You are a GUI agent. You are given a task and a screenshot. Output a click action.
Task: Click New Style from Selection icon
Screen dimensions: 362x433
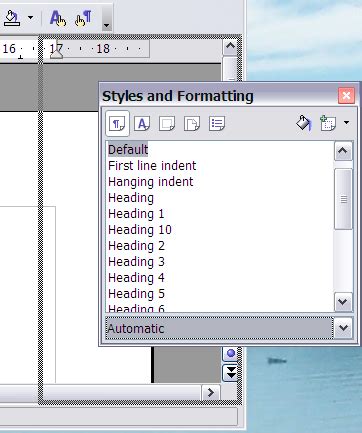328,123
